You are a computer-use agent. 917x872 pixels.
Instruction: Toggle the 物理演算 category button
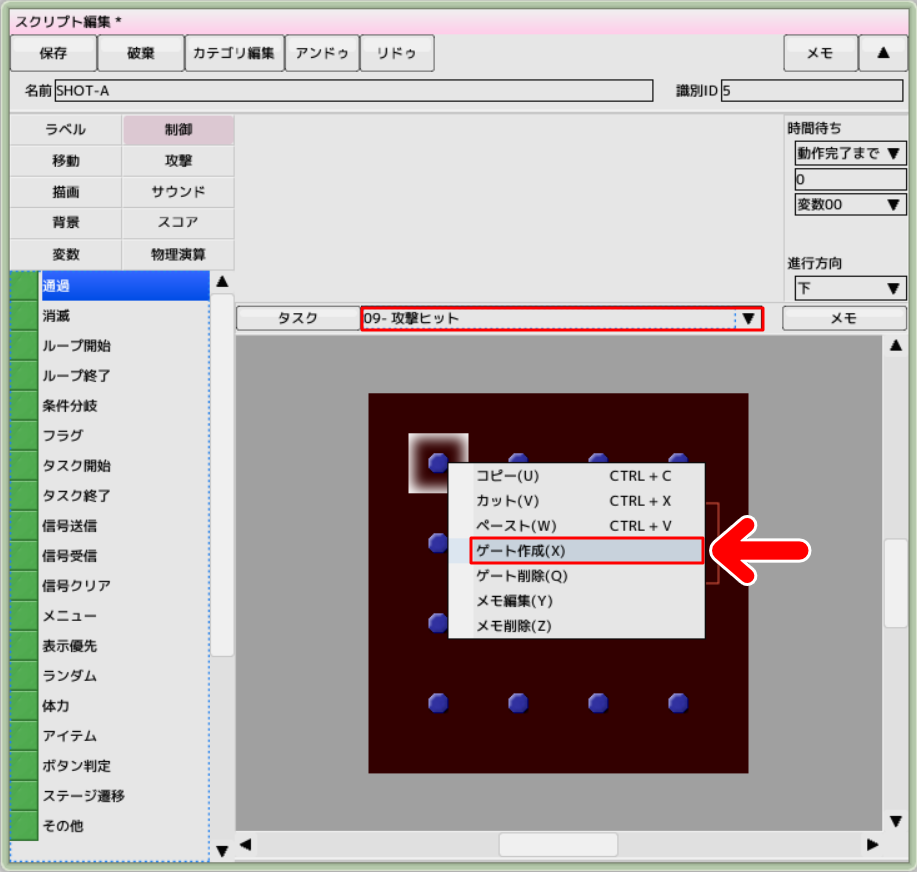tap(178, 254)
